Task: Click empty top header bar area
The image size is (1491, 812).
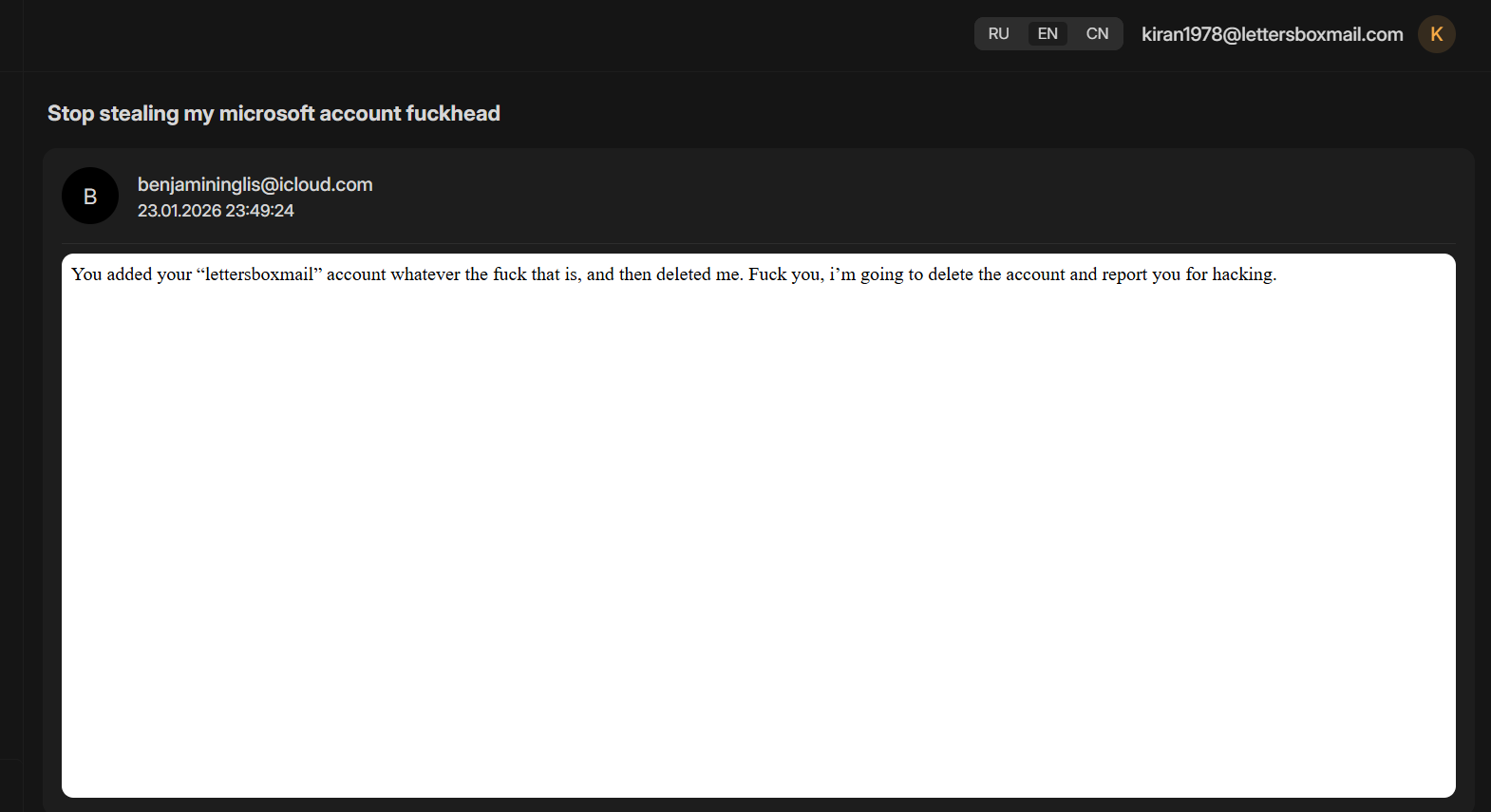Action: point(475,35)
